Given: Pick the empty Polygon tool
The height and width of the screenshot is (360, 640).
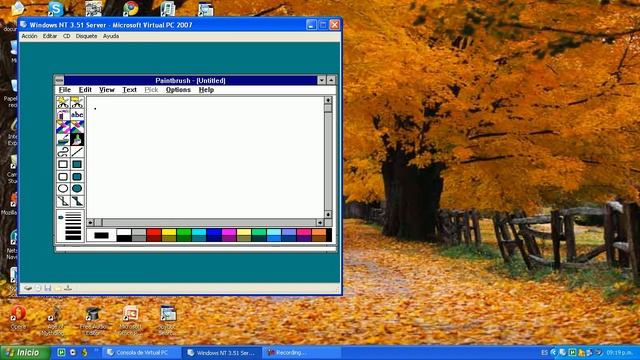Looking at the screenshot, I should 63,201.
